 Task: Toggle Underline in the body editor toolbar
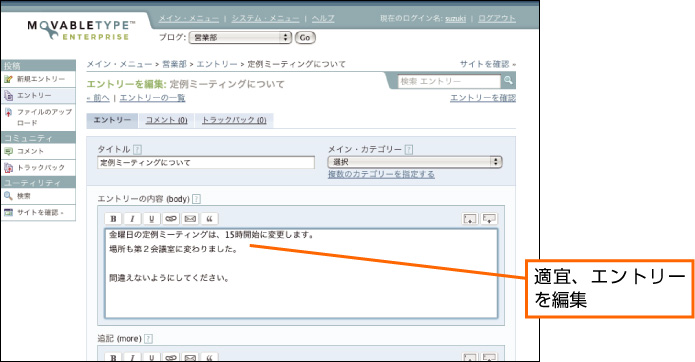point(152,218)
